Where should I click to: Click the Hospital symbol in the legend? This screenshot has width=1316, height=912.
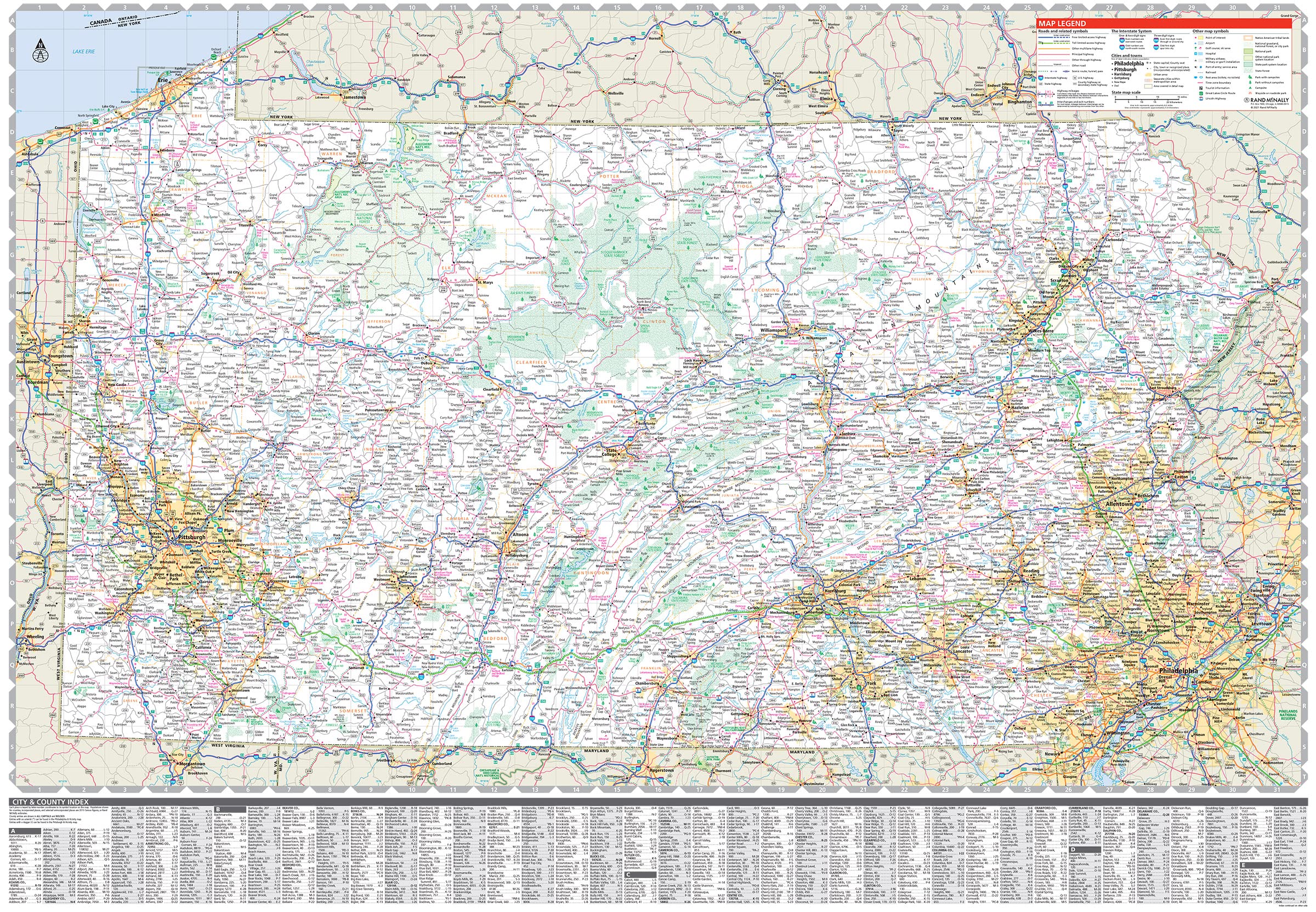tap(1196, 54)
